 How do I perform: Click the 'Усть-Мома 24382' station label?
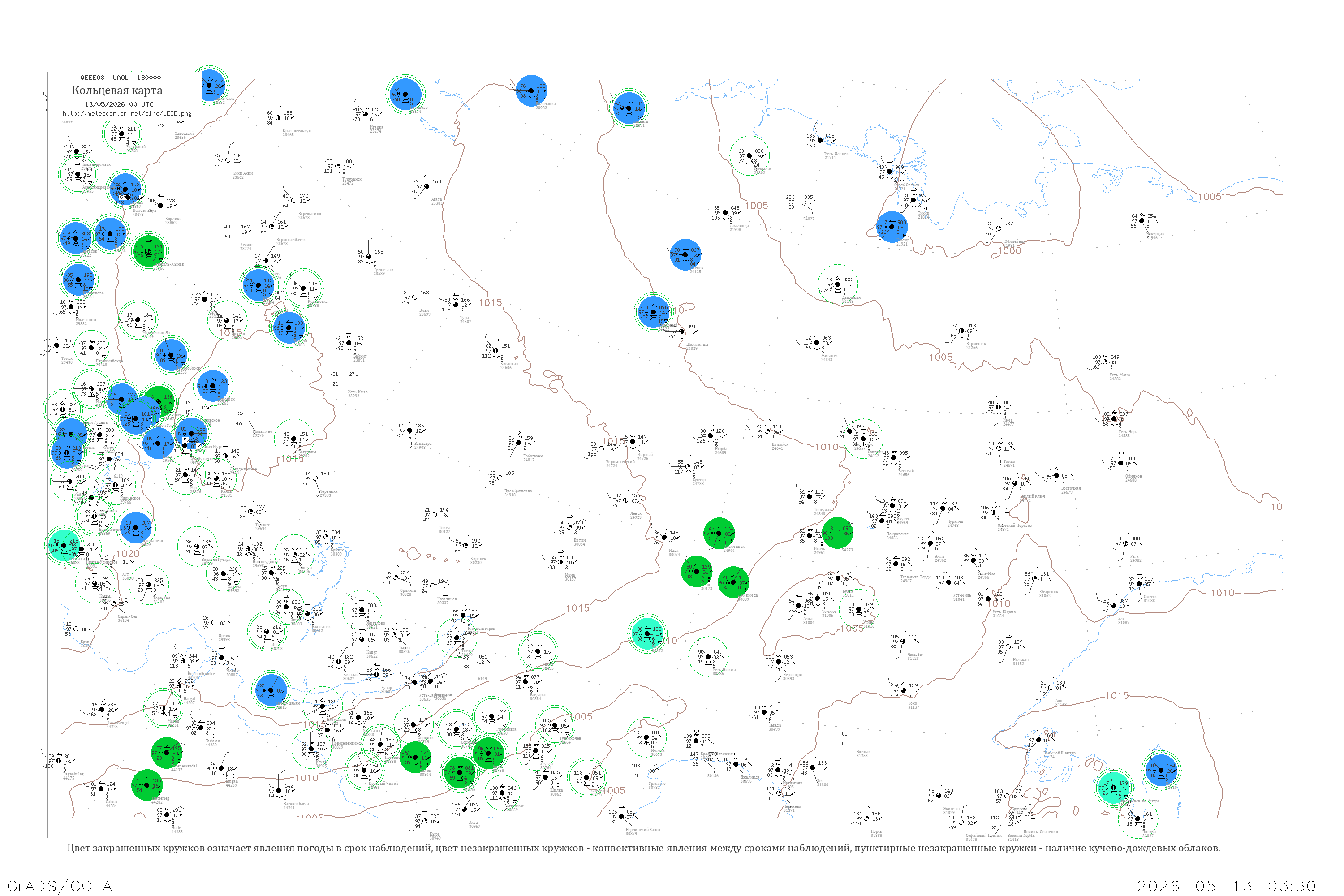1120,377
